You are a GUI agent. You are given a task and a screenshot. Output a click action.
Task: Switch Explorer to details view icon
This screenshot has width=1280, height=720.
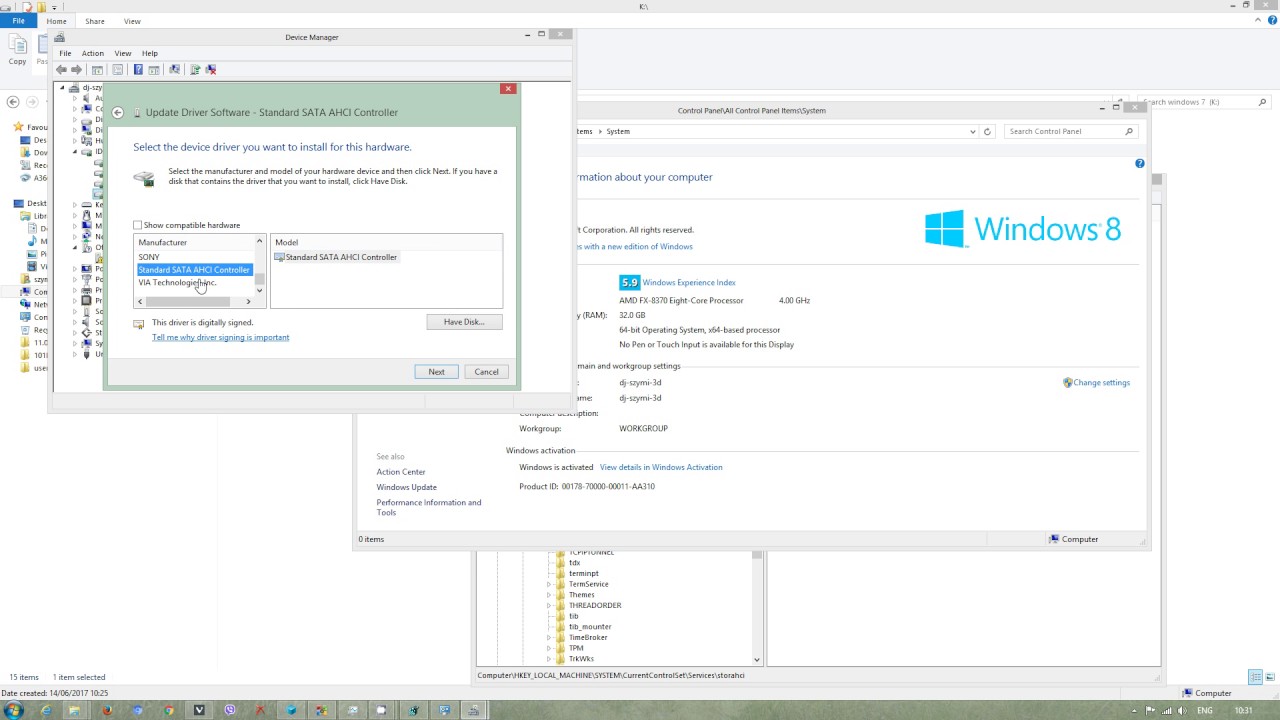click(1255, 677)
